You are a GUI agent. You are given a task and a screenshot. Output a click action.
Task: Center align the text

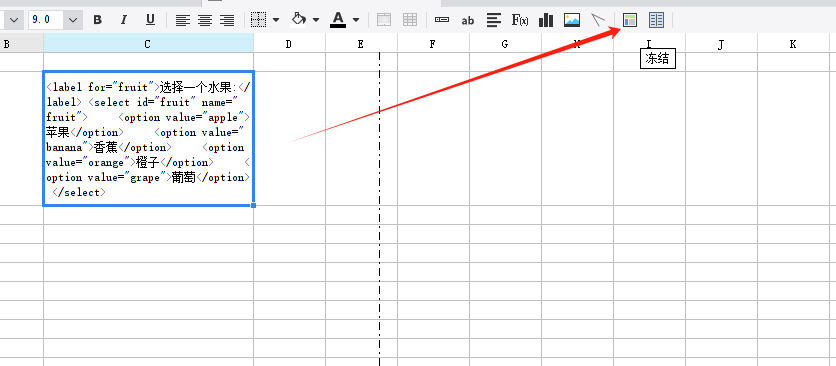[205, 20]
